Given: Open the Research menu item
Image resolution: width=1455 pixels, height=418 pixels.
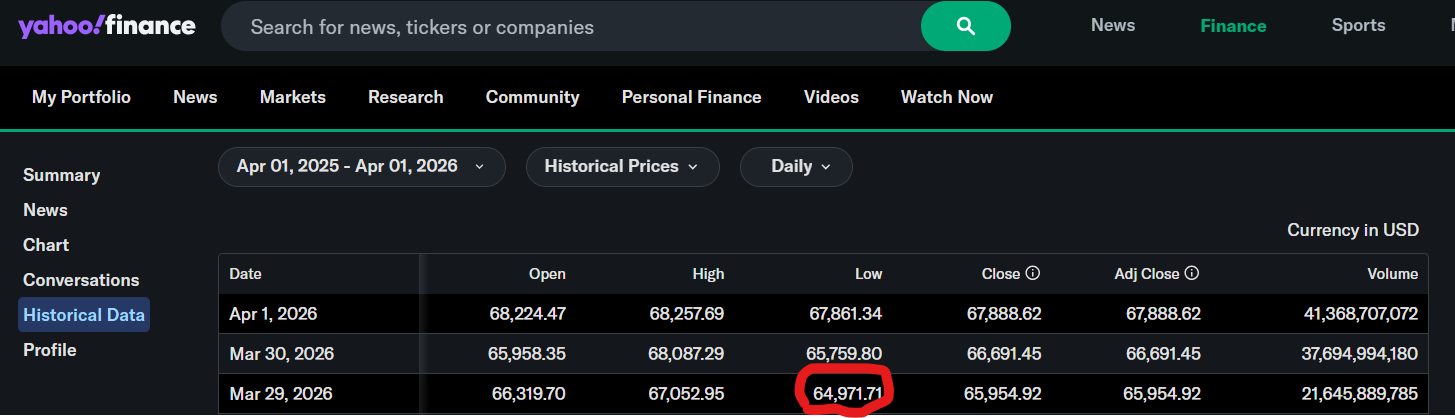Looking at the screenshot, I should pos(405,97).
